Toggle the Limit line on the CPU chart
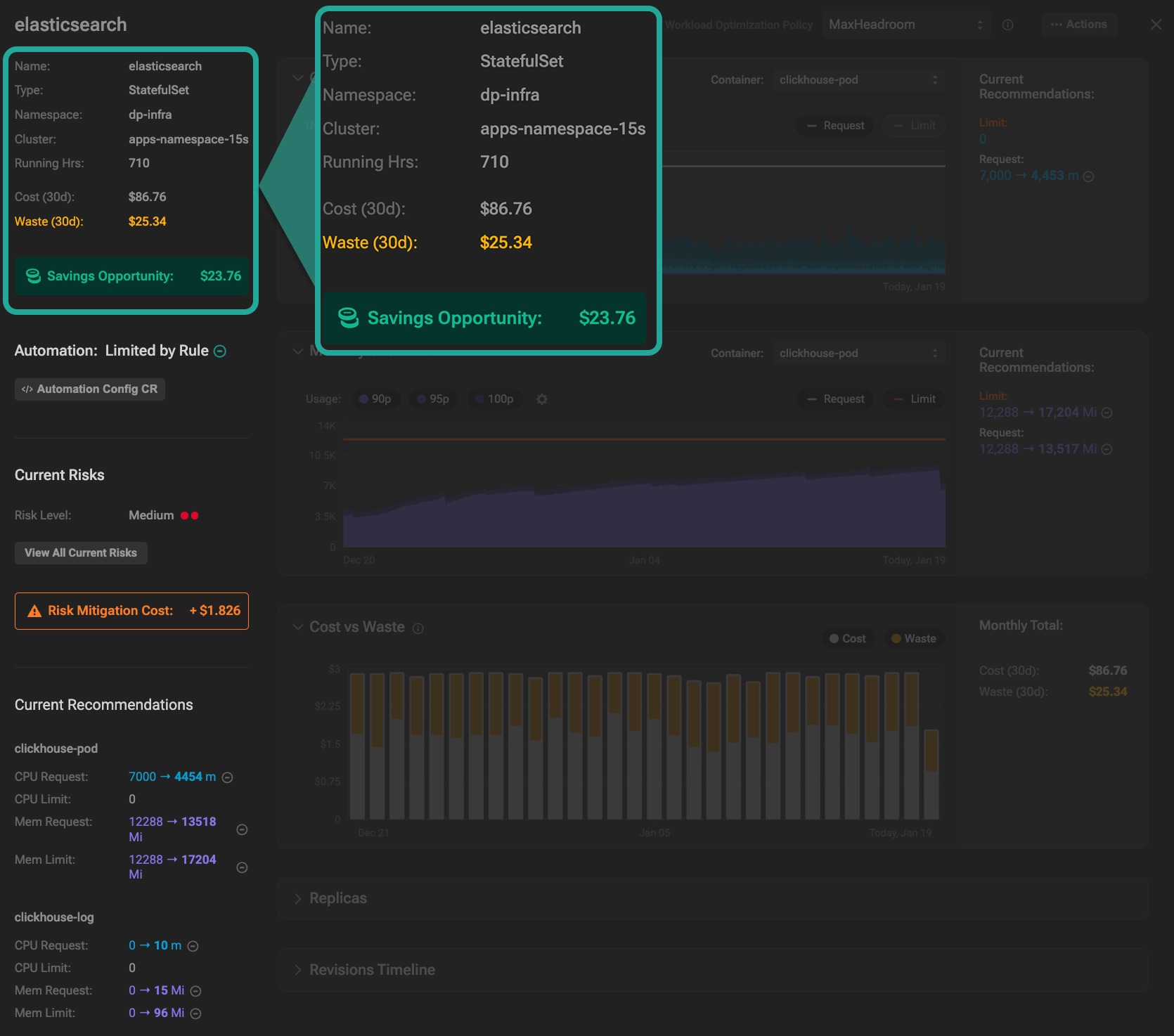The width and height of the screenshot is (1174, 1036). point(915,126)
